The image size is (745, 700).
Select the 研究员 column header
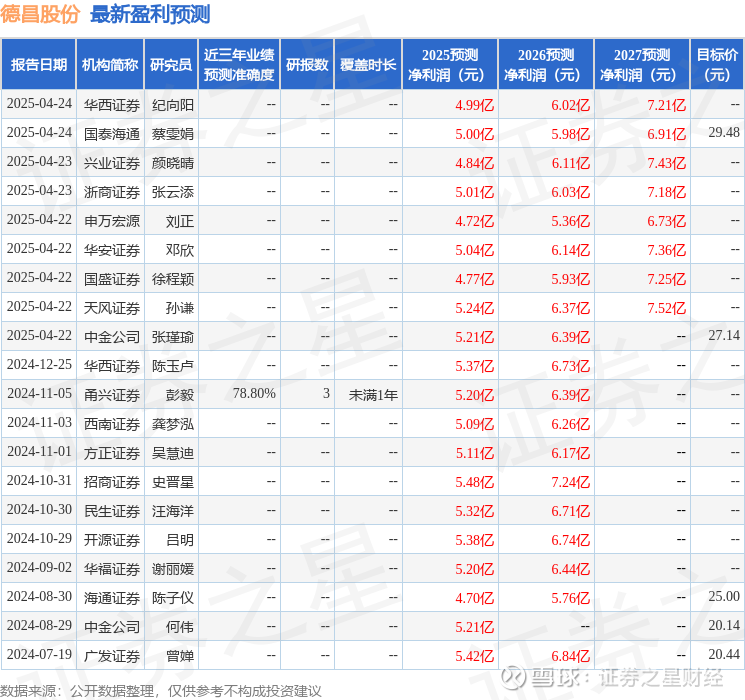pyautogui.click(x=171, y=64)
